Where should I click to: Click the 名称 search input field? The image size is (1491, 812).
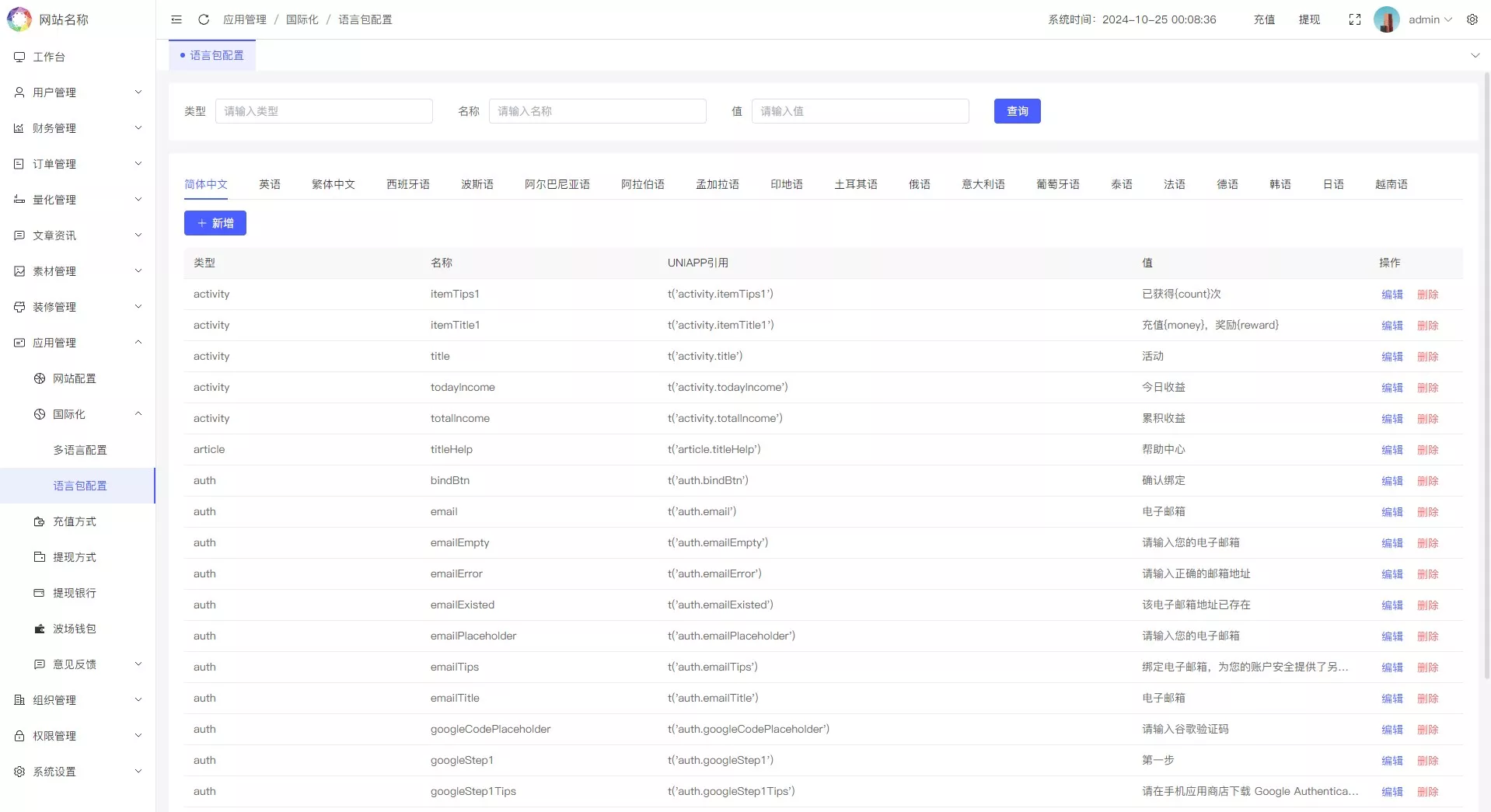pyautogui.click(x=597, y=111)
